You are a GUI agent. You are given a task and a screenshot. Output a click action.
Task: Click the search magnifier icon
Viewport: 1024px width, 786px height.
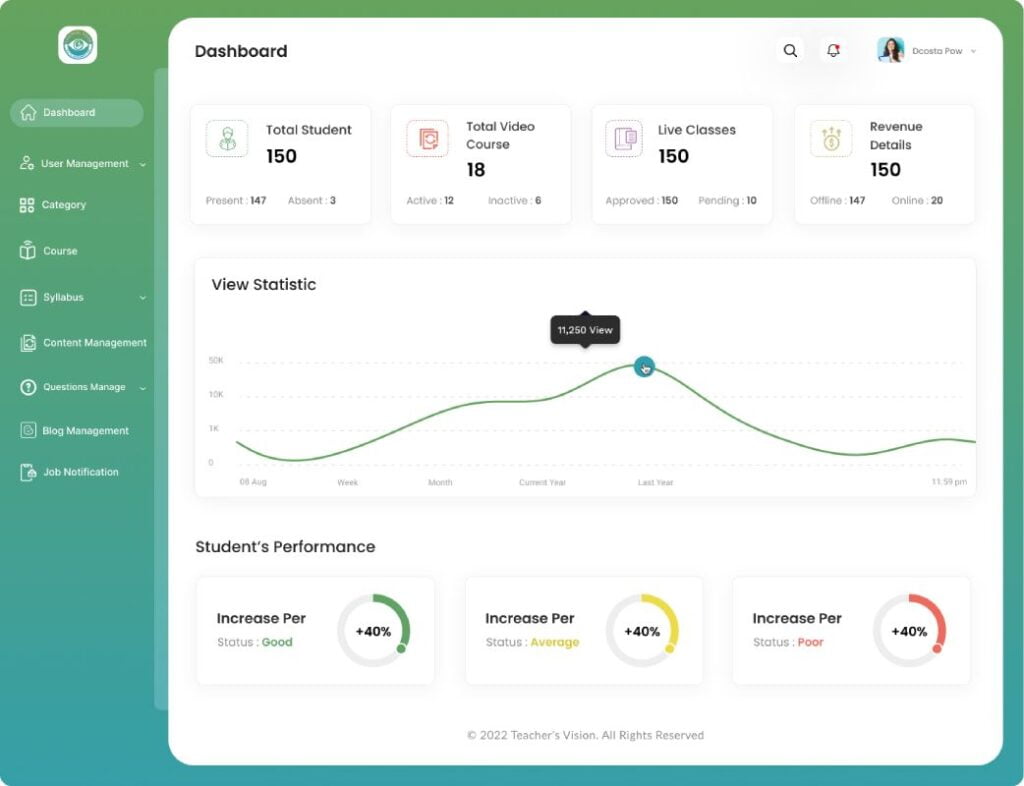pyautogui.click(x=790, y=51)
